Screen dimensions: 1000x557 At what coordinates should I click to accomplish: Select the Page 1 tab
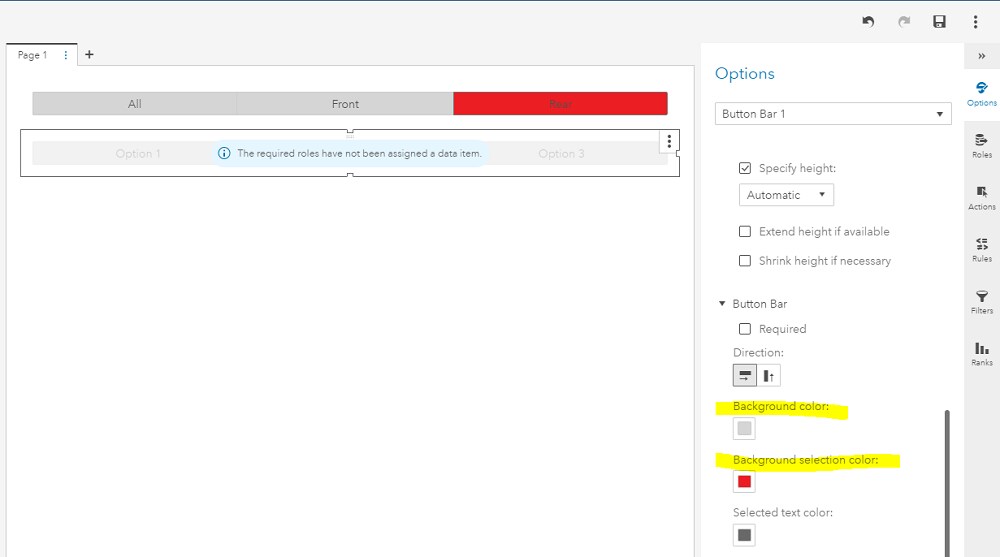(x=32, y=56)
